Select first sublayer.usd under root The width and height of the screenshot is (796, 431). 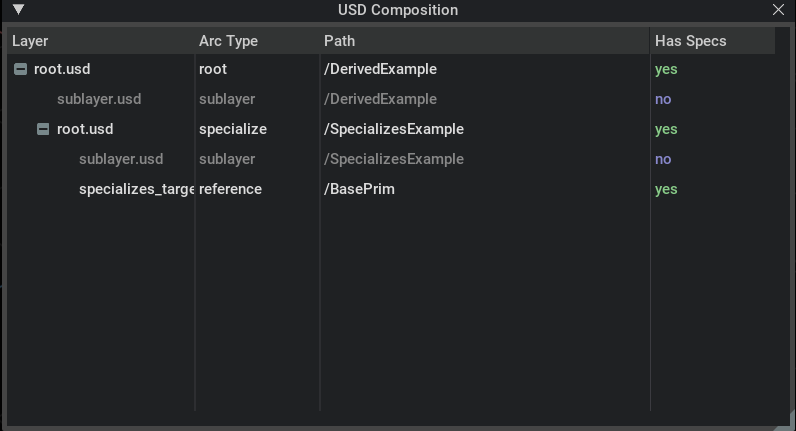(x=99, y=100)
